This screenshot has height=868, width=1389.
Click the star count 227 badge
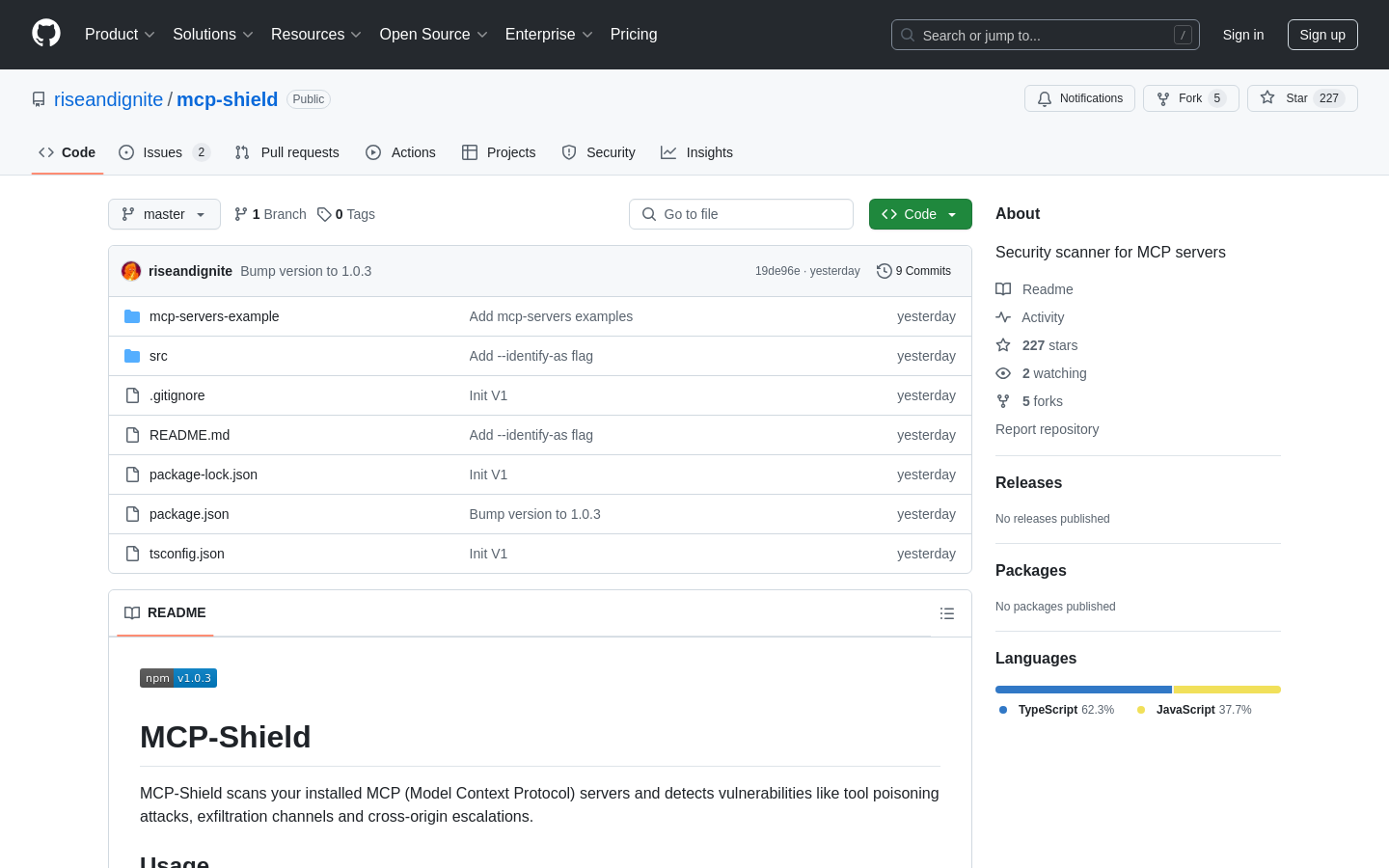coord(1329,98)
